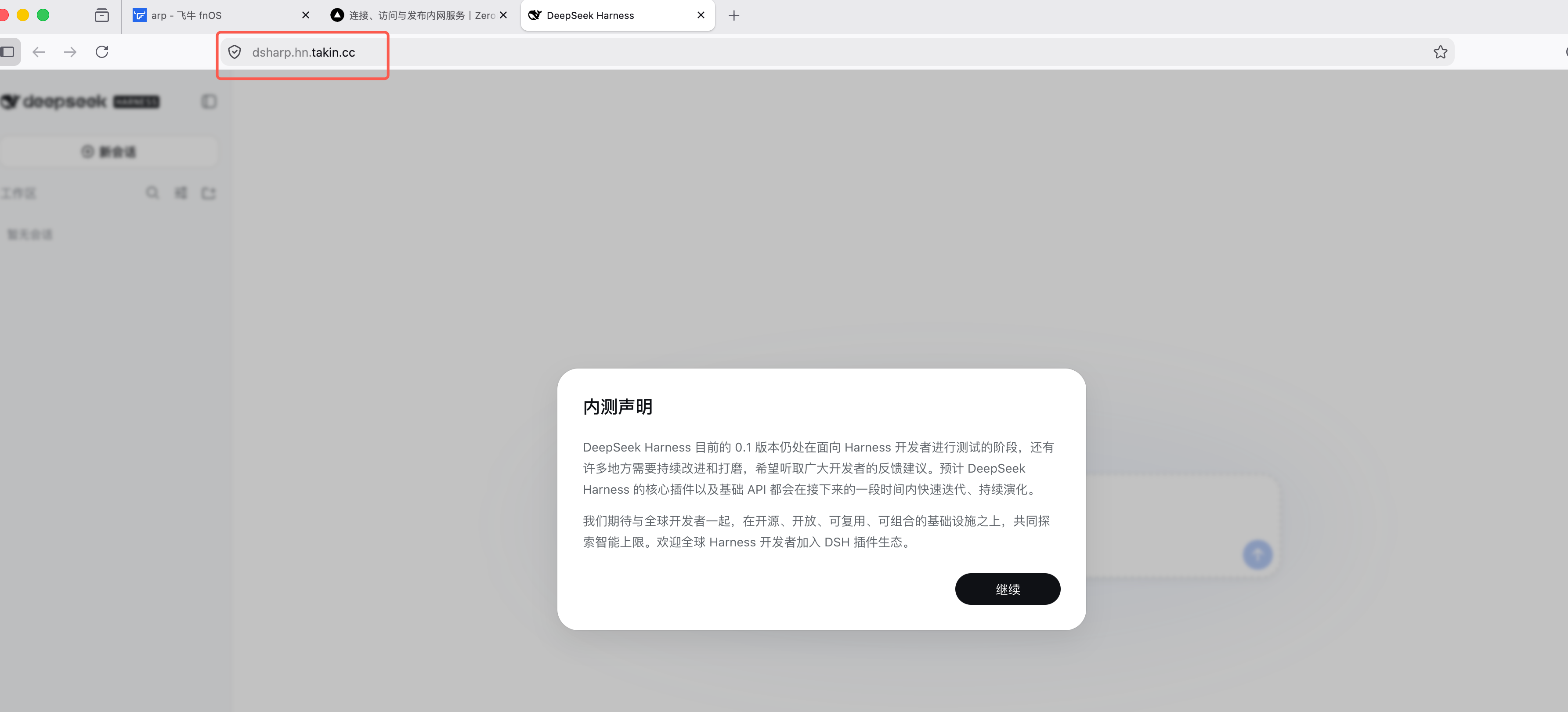The image size is (1568, 712).
Task: Close the arp - 飞牛 fnOS tab
Action: [x=306, y=15]
